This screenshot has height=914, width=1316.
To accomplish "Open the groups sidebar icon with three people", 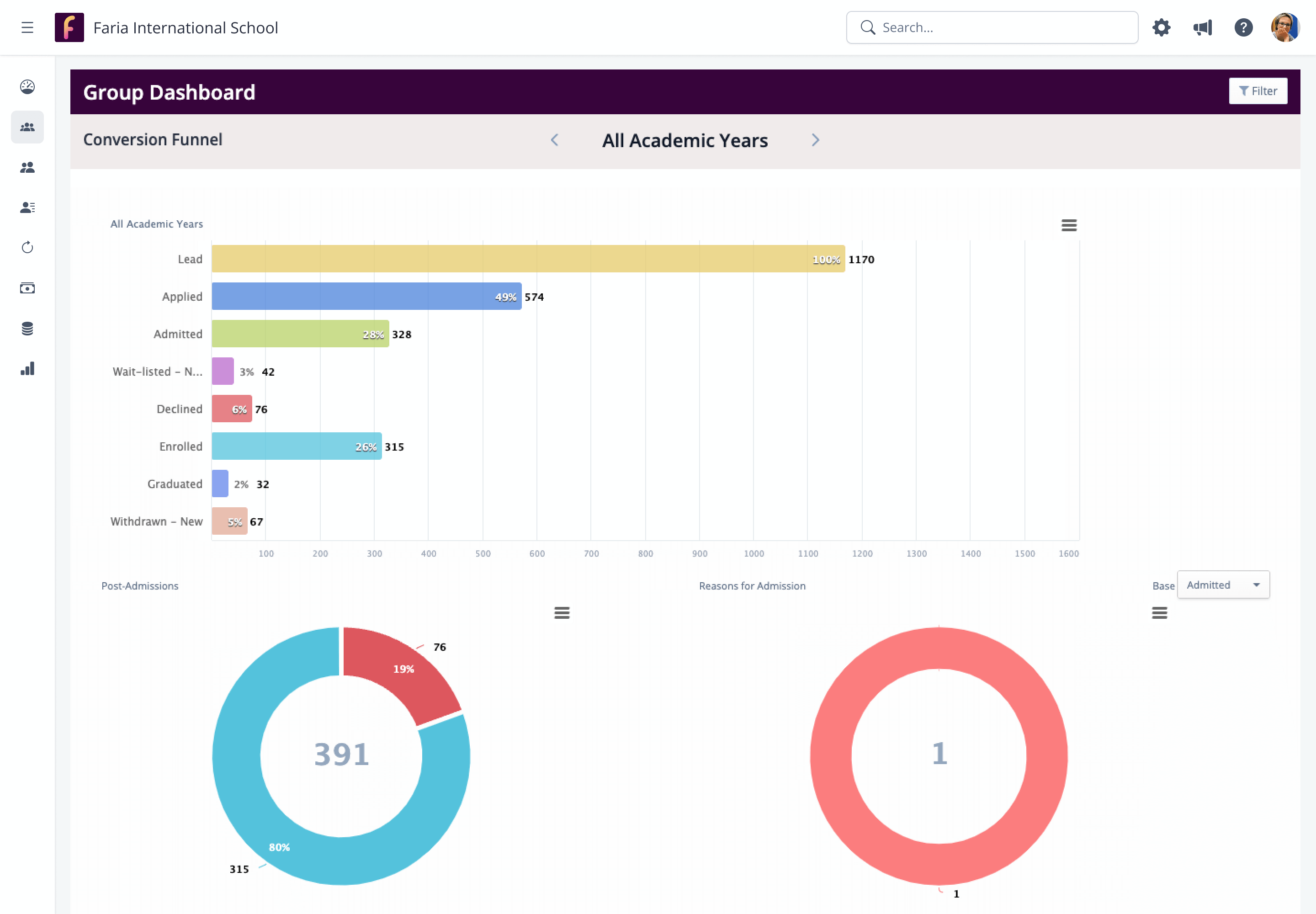I will 27,127.
